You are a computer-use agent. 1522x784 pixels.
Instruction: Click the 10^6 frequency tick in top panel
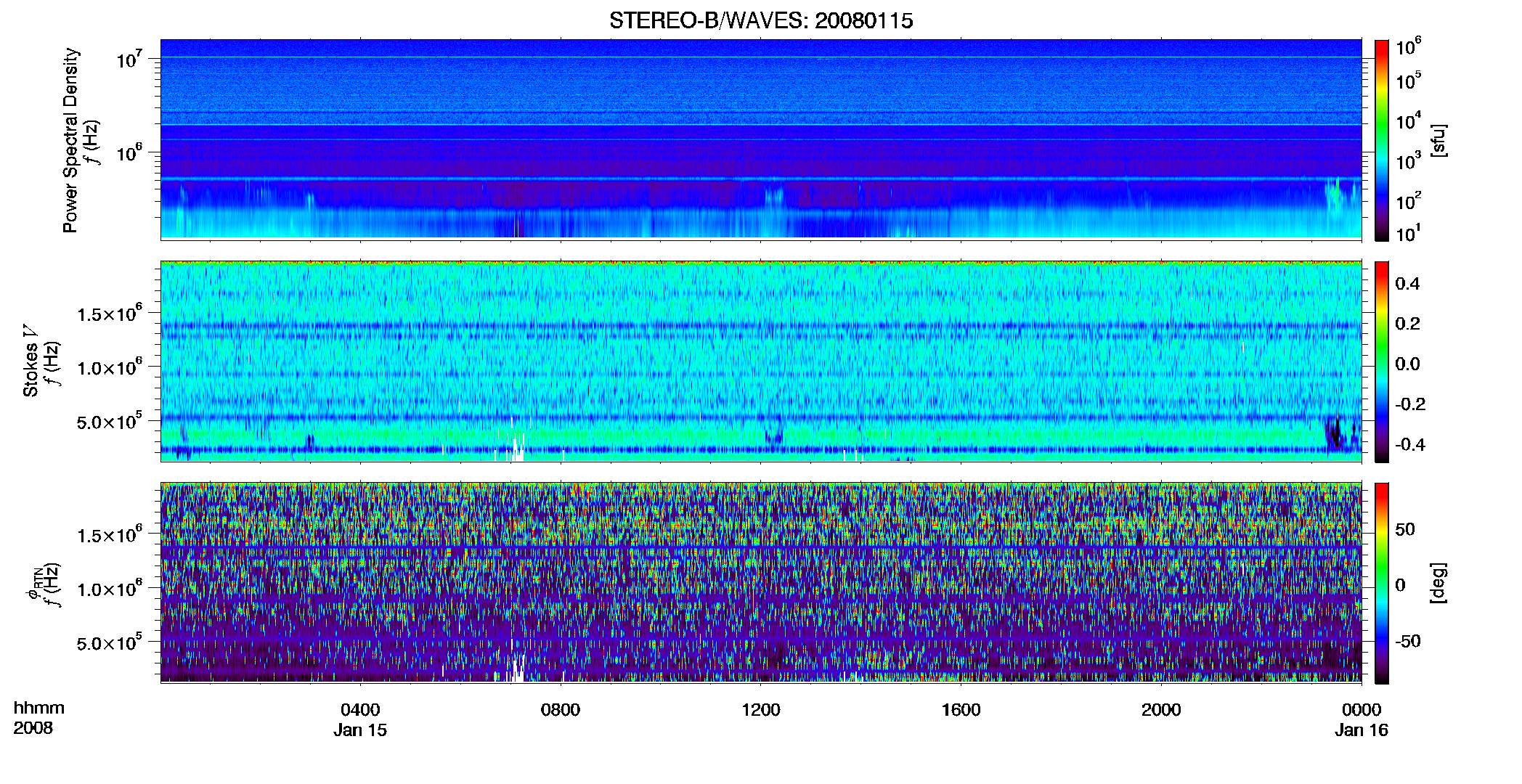129,152
